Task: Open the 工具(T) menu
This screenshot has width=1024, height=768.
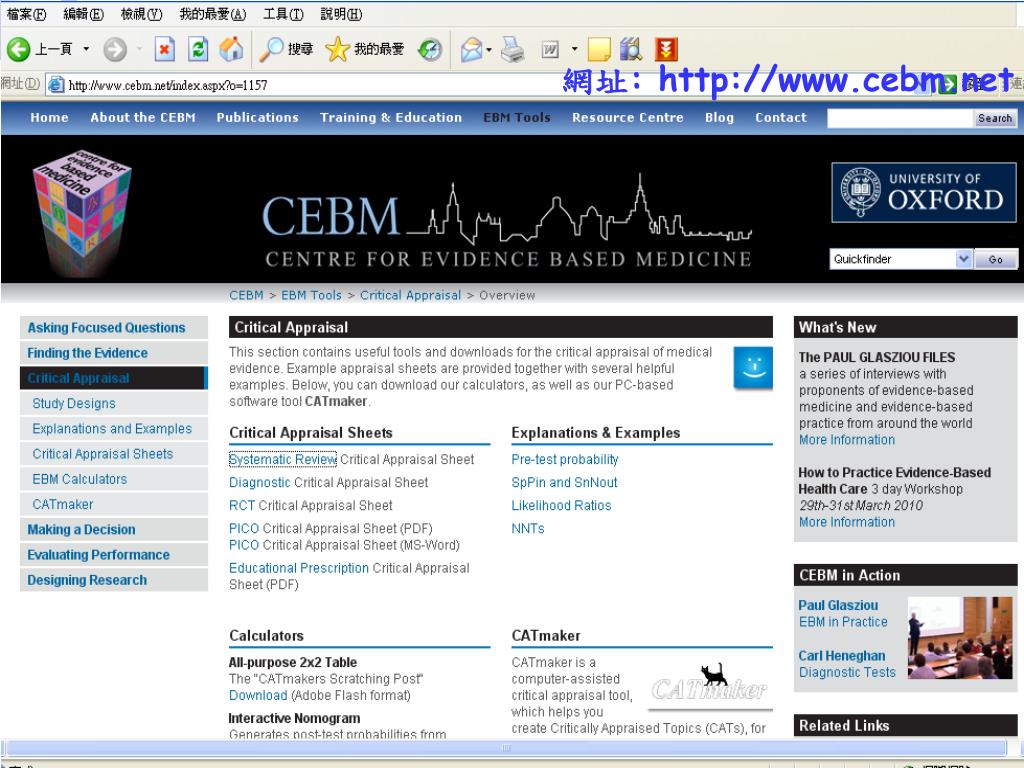Action: [283, 14]
